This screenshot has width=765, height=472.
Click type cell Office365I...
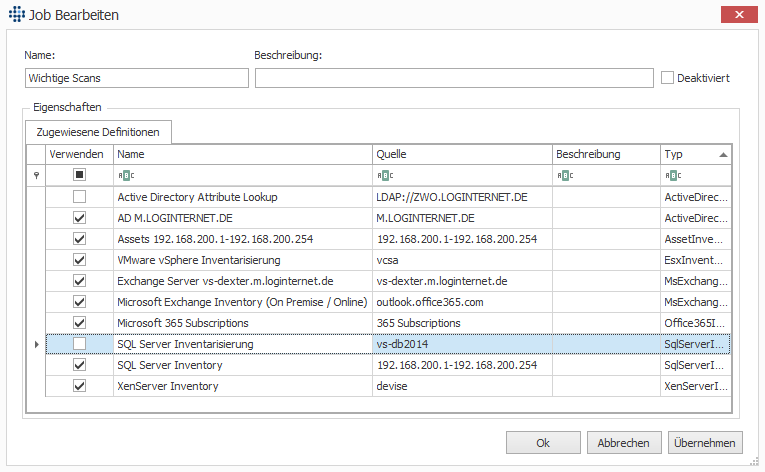696,323
